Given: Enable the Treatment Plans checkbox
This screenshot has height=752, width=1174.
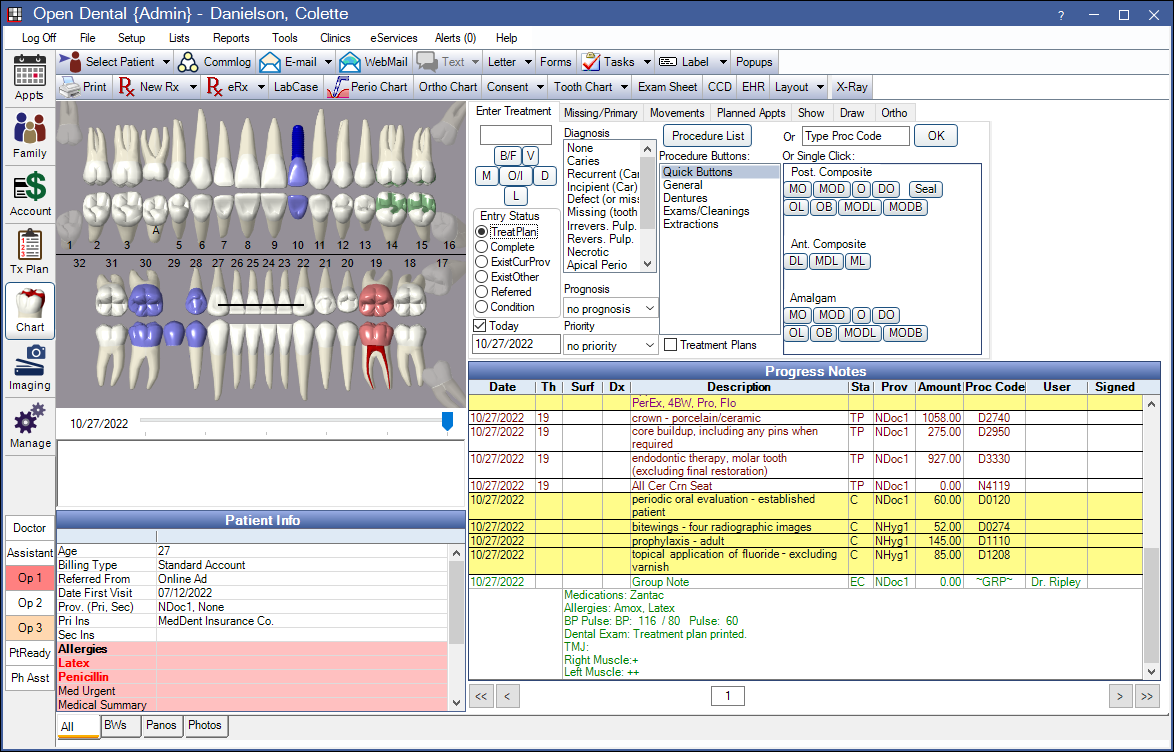Looking at the screenshot, I should coord(671,345).
